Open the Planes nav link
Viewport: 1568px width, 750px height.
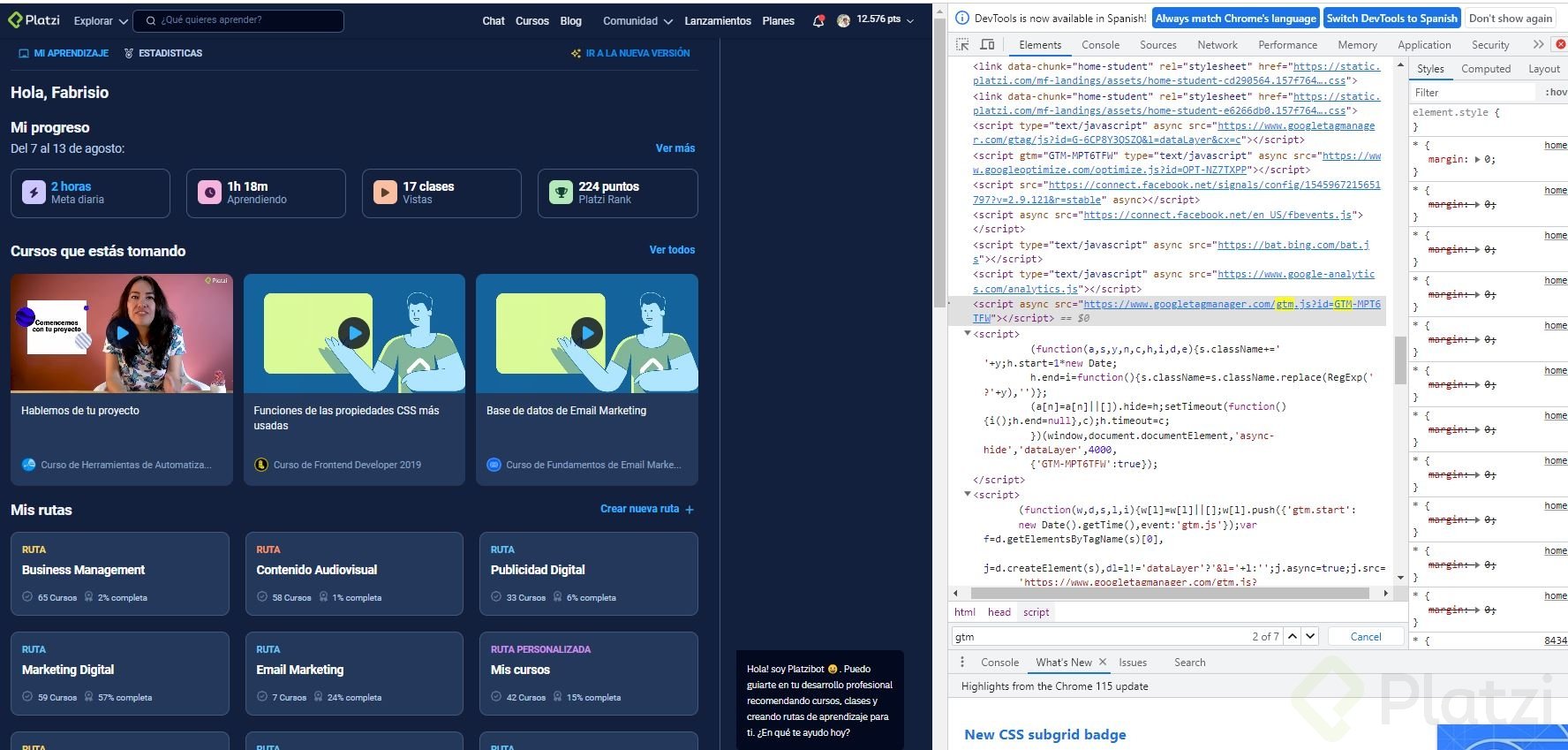(x=778, y=20)
